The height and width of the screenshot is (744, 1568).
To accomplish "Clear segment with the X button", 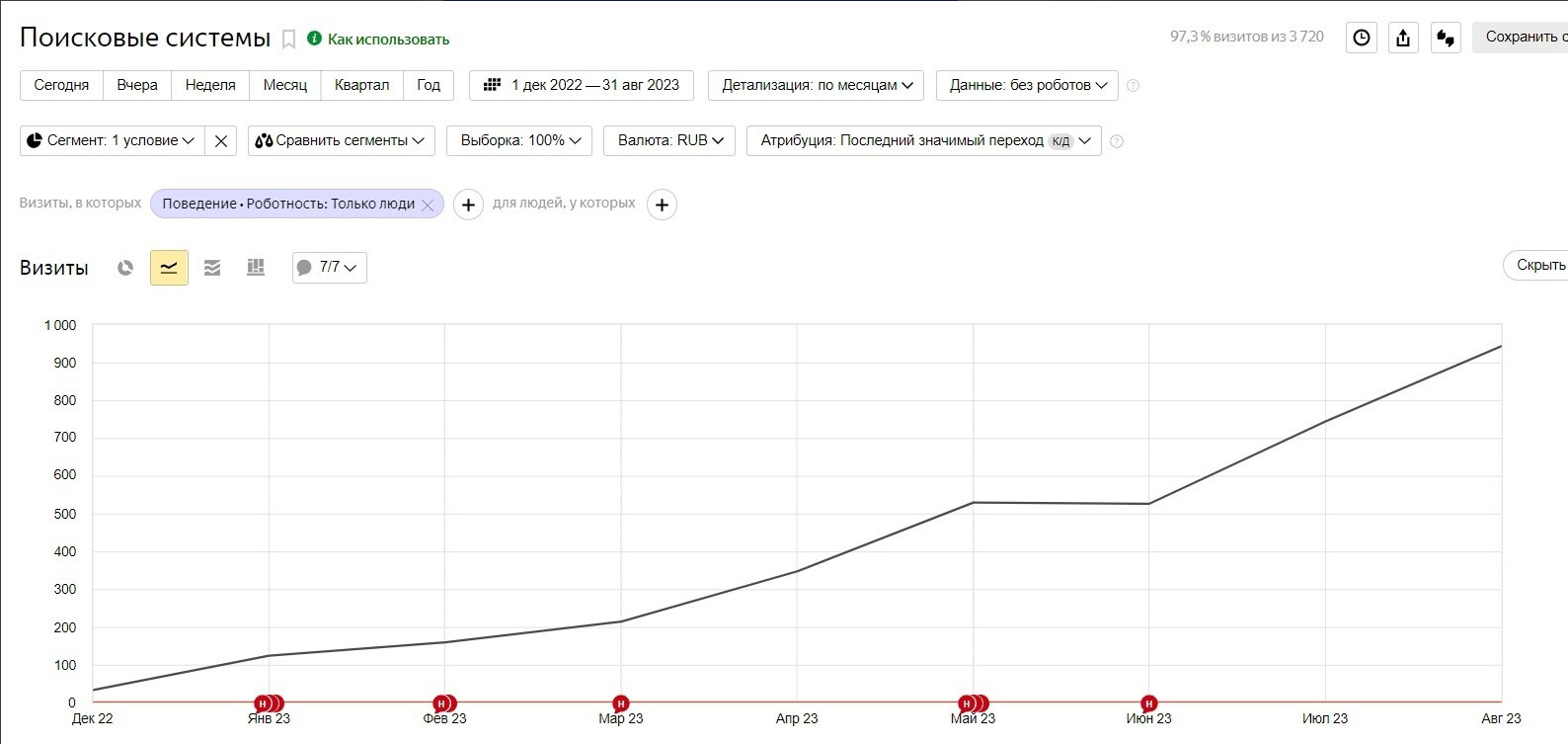I will (x=221, y=141).
